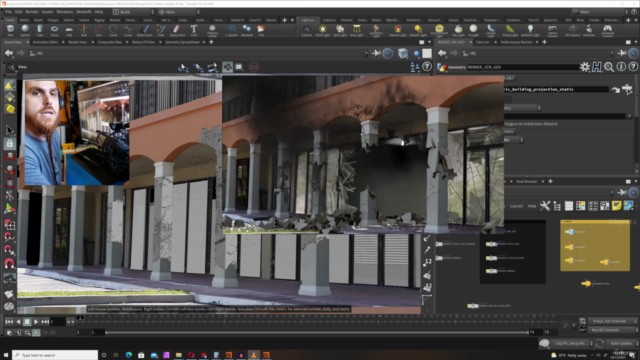Add an Ambient Light from the shelf
The height and width of the screenshot is (360, 640).
point(530,30)
